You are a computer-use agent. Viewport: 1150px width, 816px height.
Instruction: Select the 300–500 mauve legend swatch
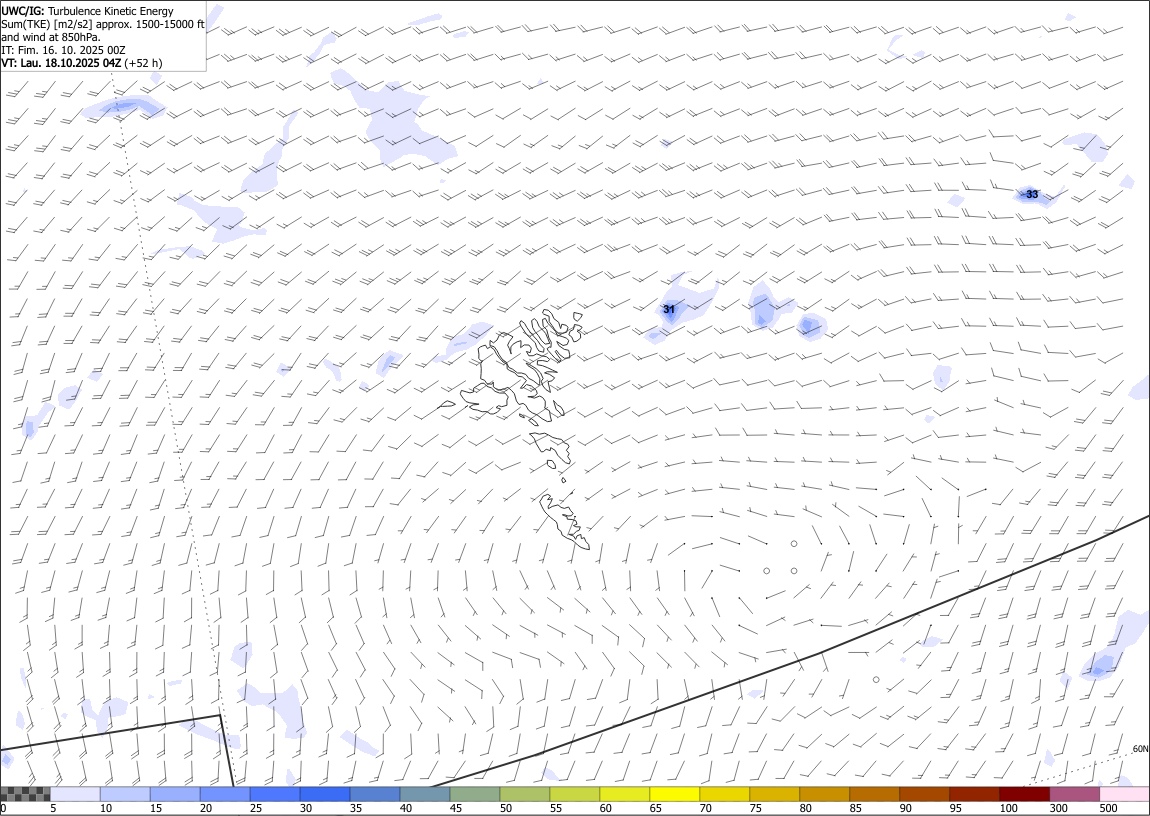click(x=1074, y=794)
